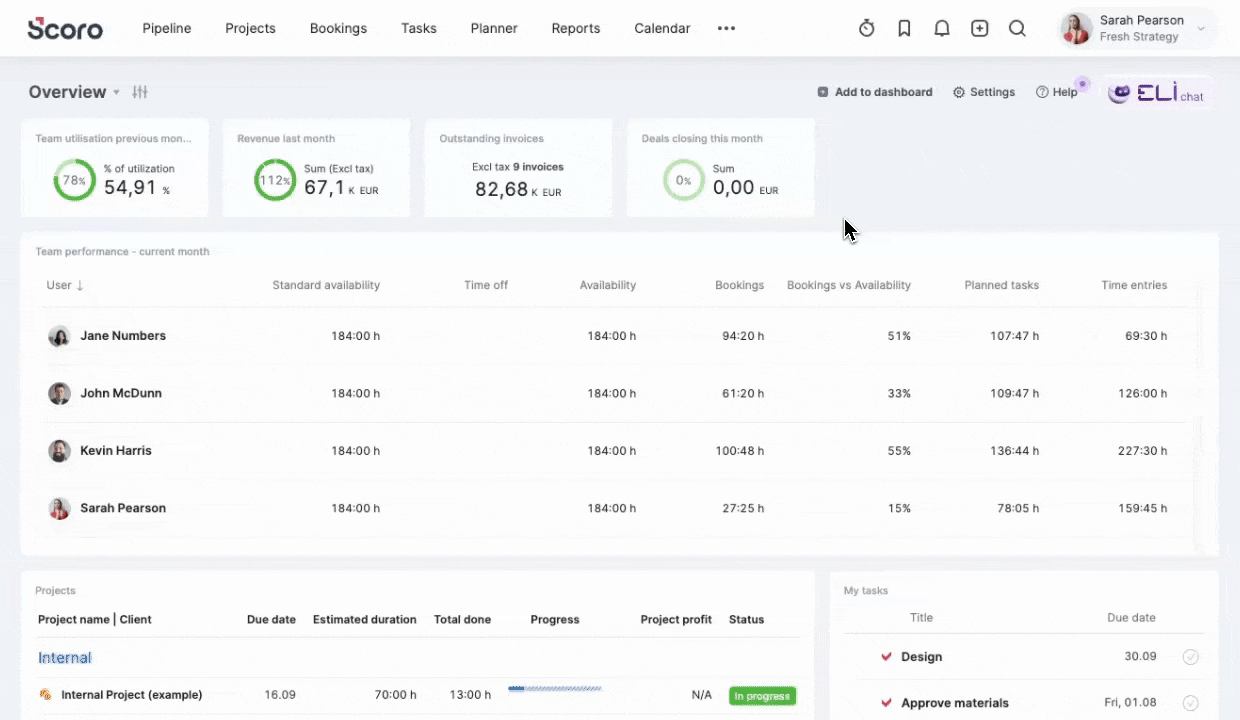Open the notifications bell

pos(942,28)
